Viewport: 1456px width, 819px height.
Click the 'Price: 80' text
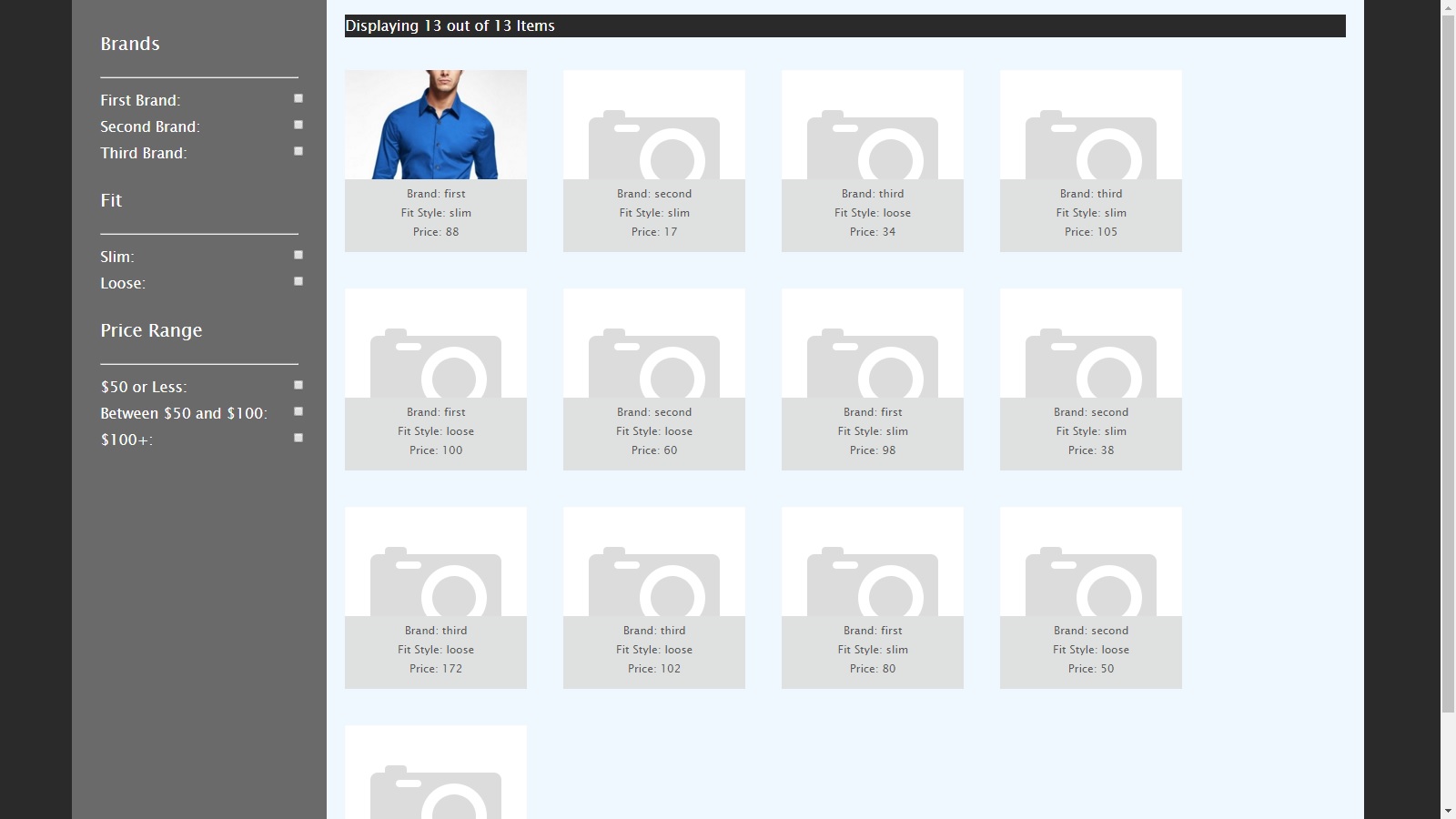coord(873,669)
